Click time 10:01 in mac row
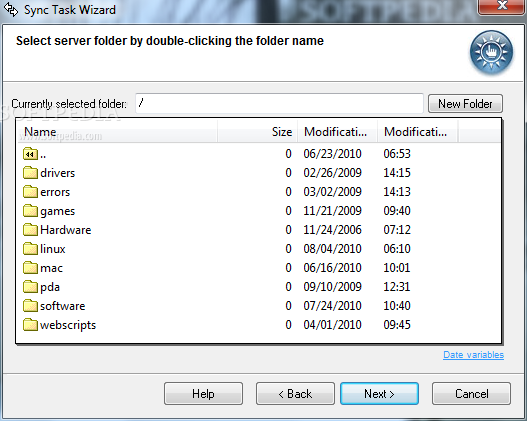Viewport: 527px width, 421px height. [397, 268]
